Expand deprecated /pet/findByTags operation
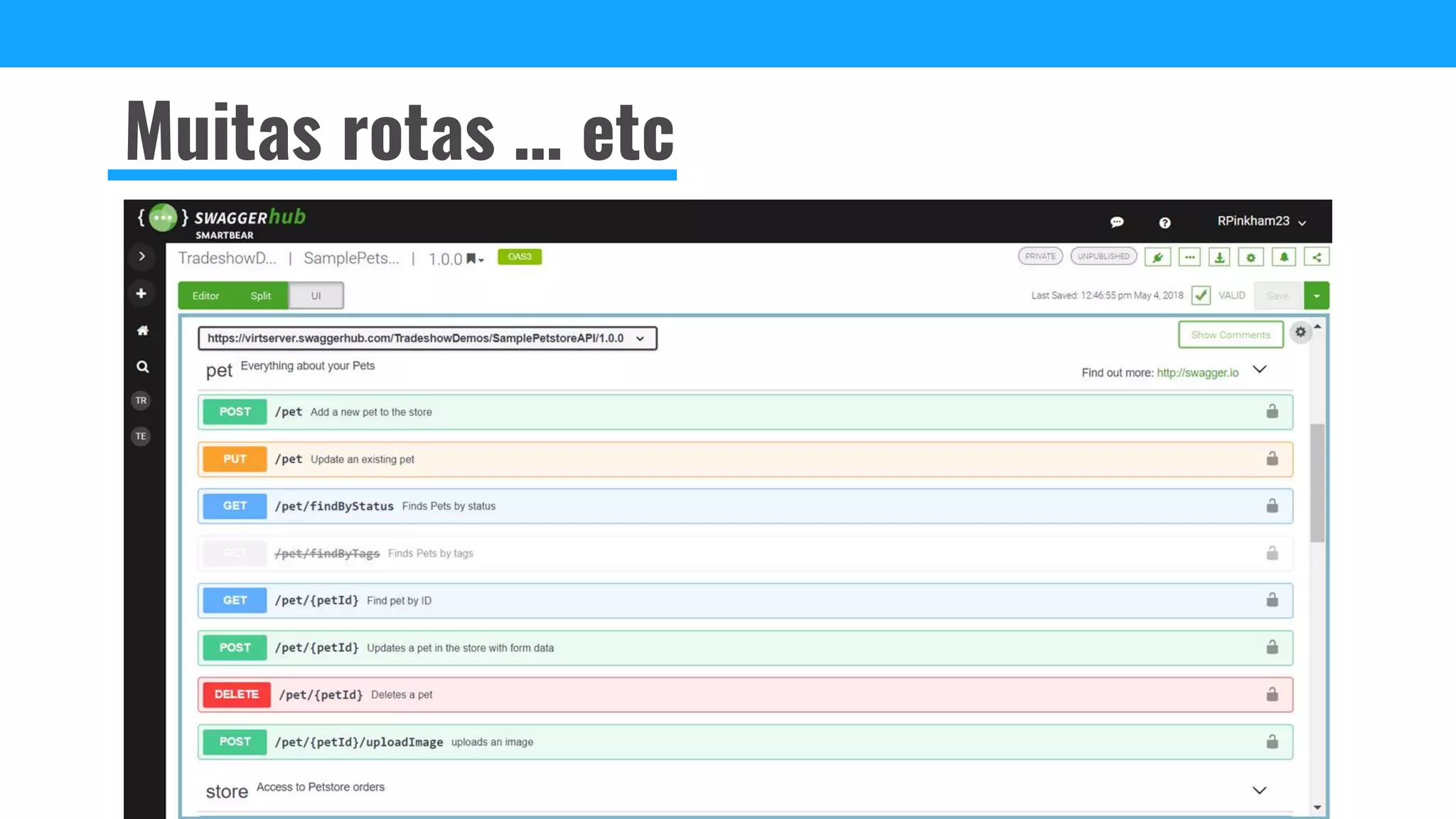 (x=745, y=553)
